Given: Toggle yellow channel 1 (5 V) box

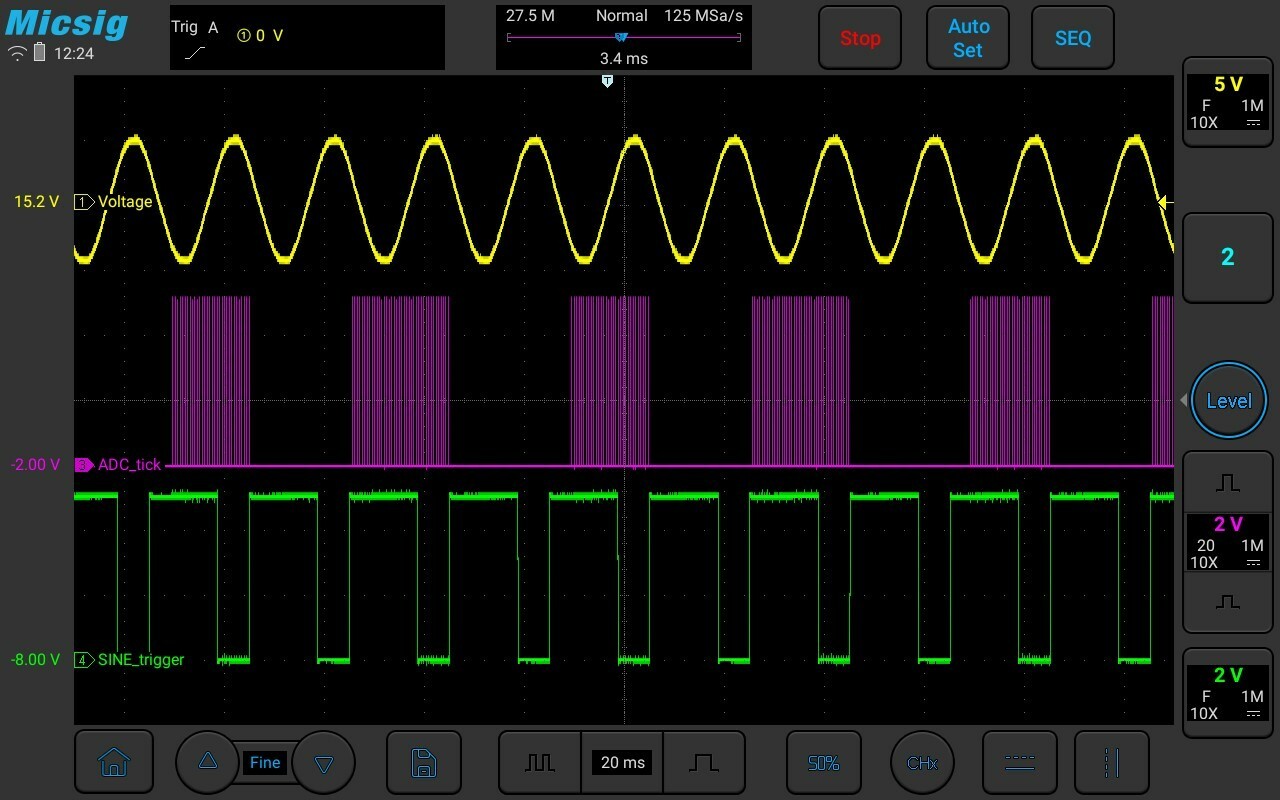Looking at the screenshot, I should (x=1228, y=103).
